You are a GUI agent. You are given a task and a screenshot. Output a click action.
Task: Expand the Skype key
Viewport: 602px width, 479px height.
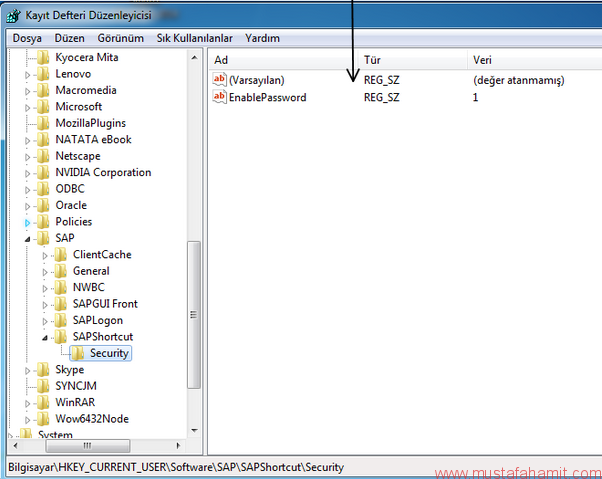coord(28,370)
